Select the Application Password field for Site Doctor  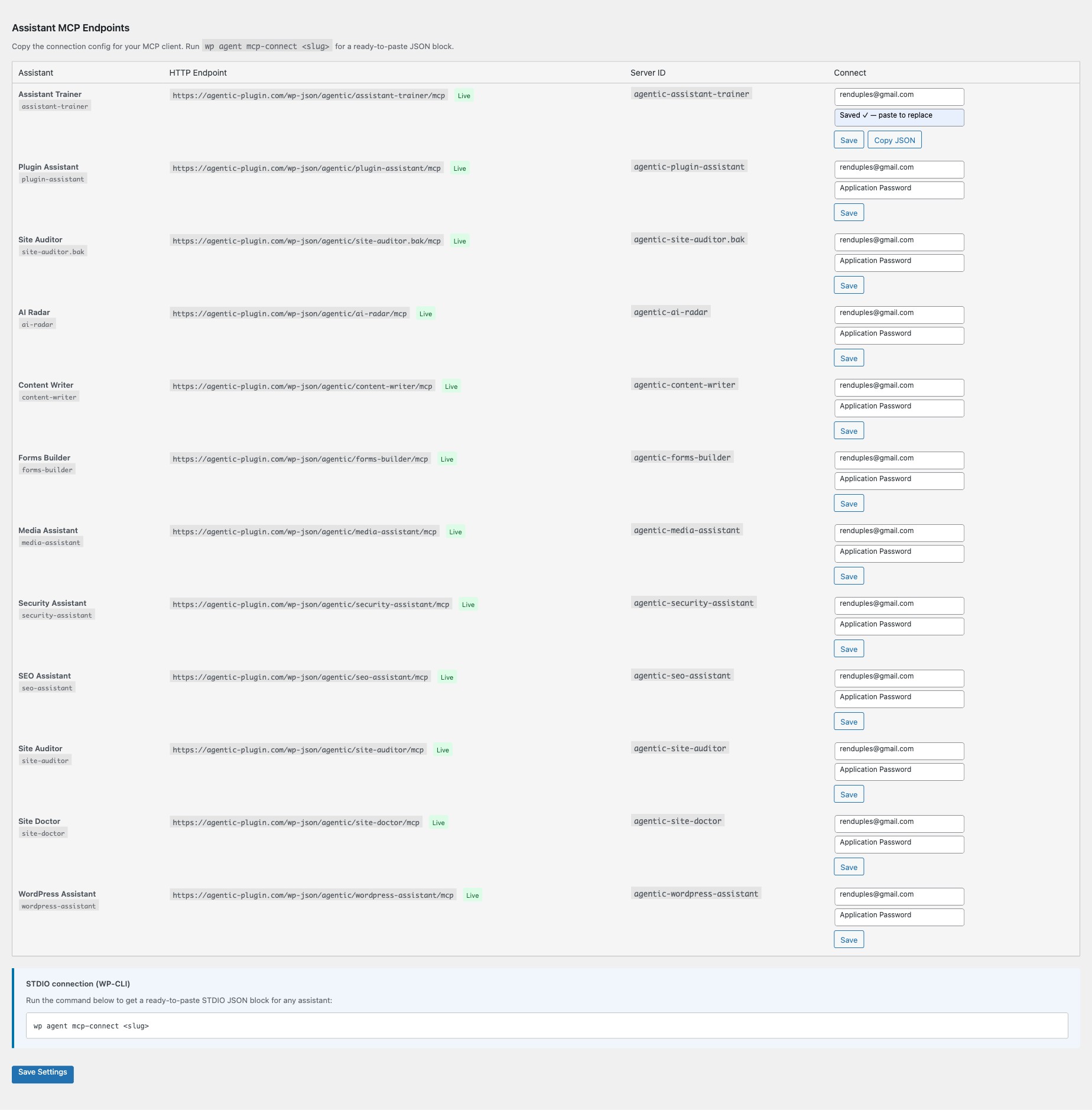898,844
